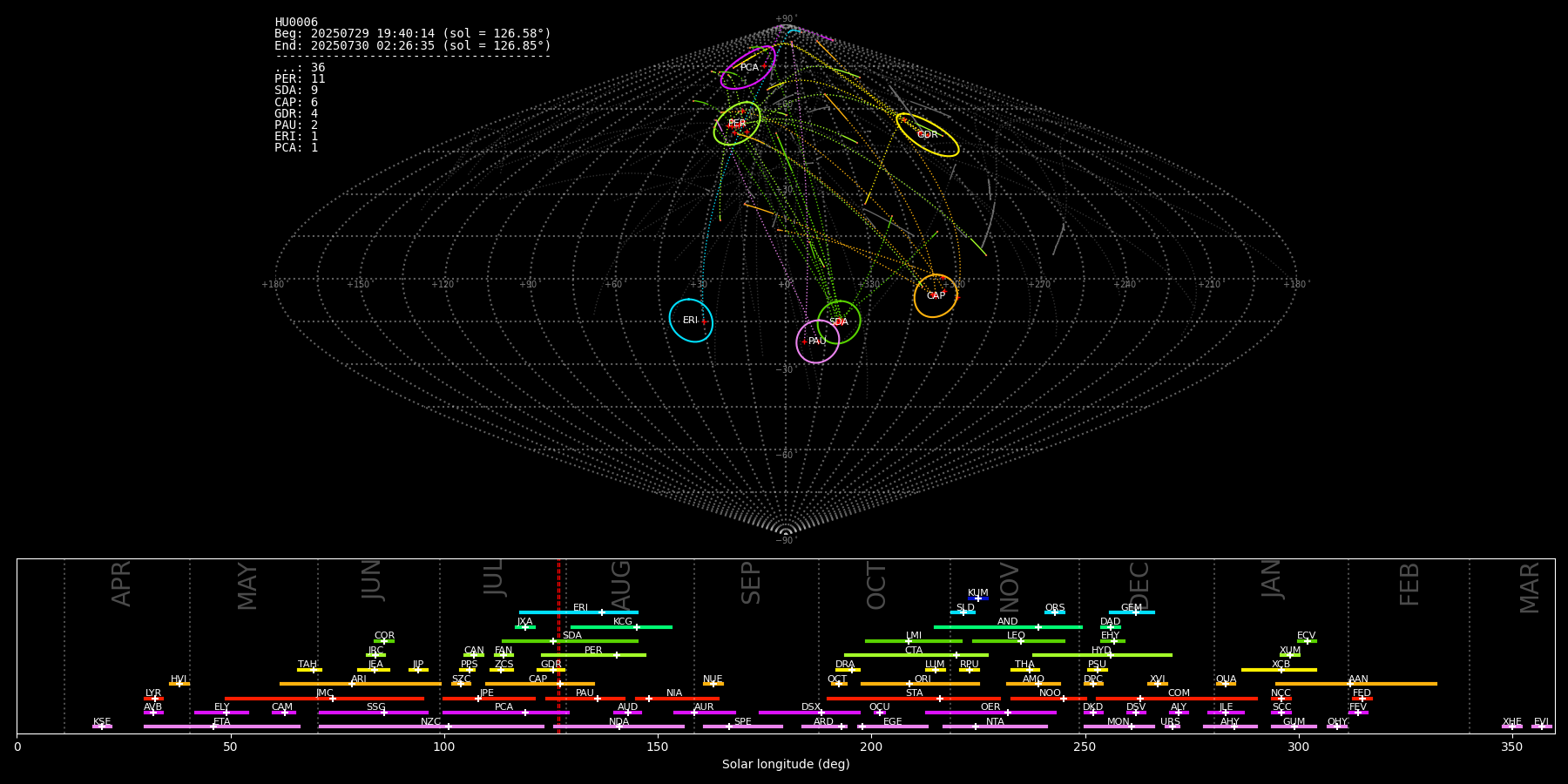Click the COM shower bar in timeline
1568x784 pixels.
point(1177,699)
